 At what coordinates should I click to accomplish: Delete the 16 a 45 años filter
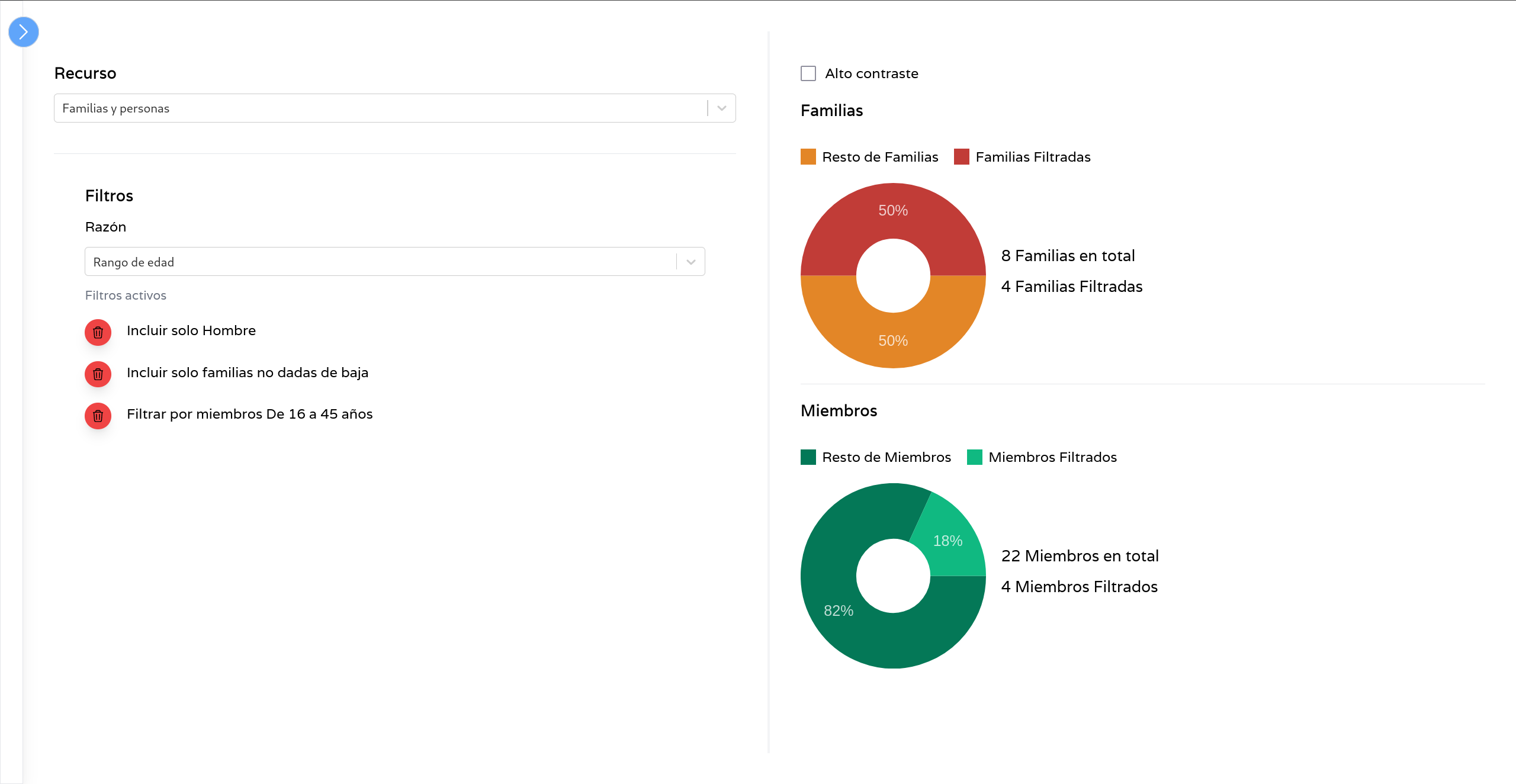pyautogui.click(x=98, y=416)
